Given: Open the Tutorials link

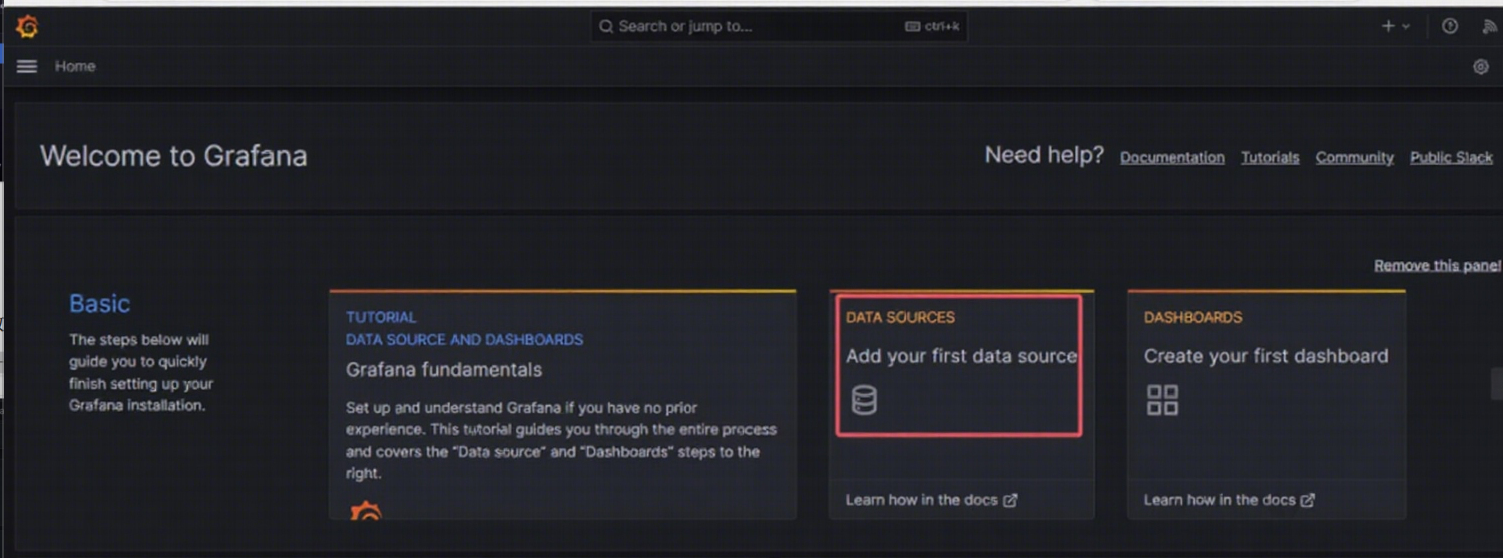Looking at the screenshot, I should 1270,158.
